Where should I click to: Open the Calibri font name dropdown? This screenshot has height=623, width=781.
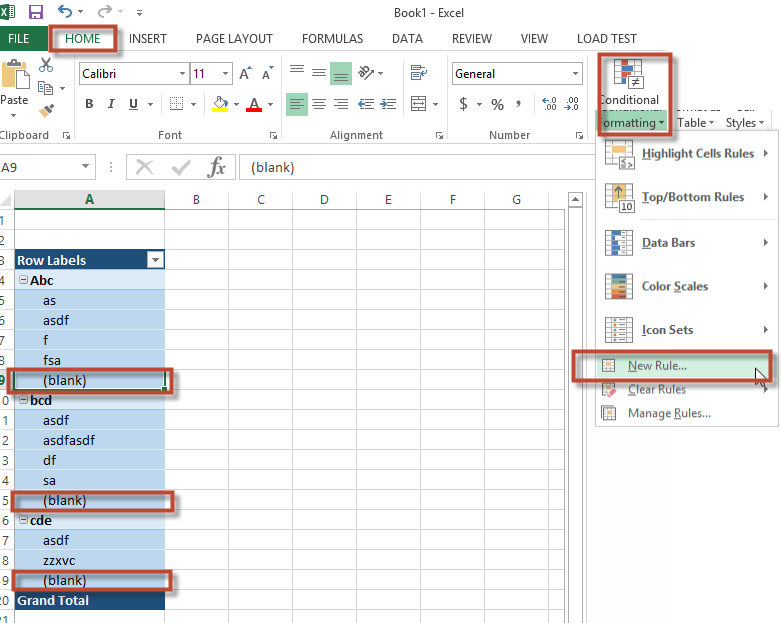pyautogui.click(x=182, y=74)
